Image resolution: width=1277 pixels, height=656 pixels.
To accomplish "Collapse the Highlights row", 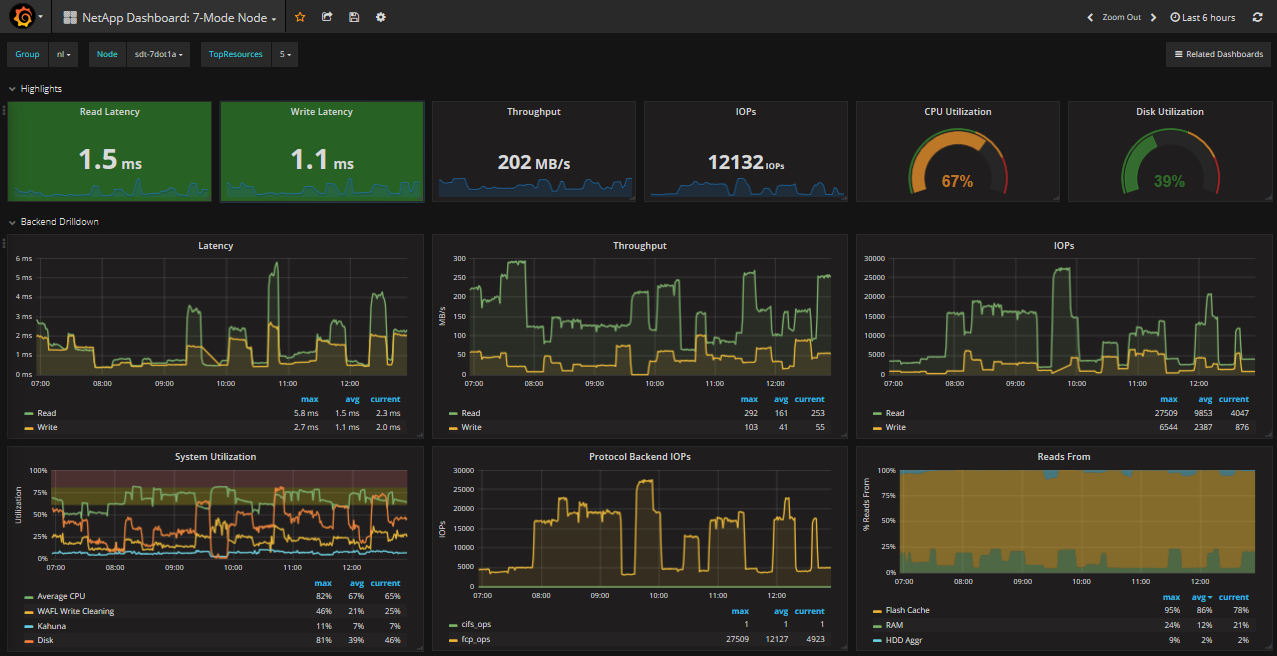I will point(36,88).
